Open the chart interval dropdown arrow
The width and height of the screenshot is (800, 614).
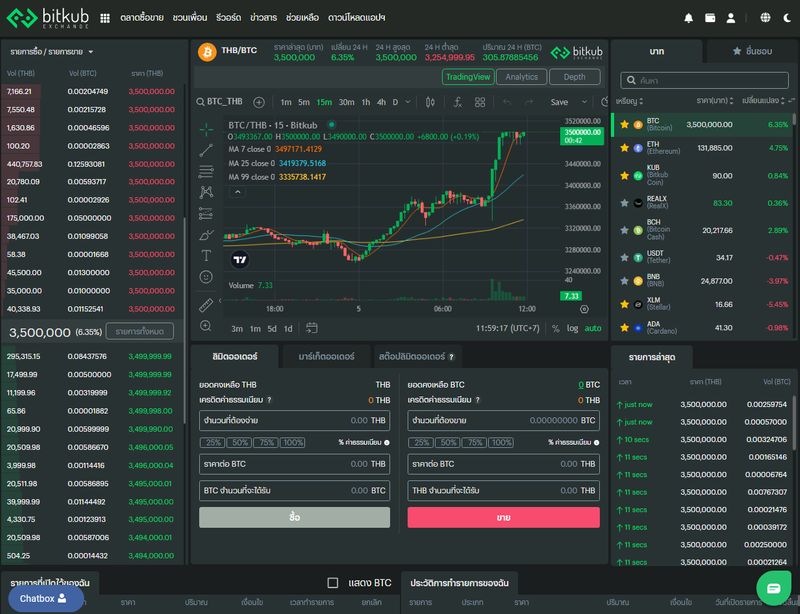pyautogui.click(x=409, y=102)
